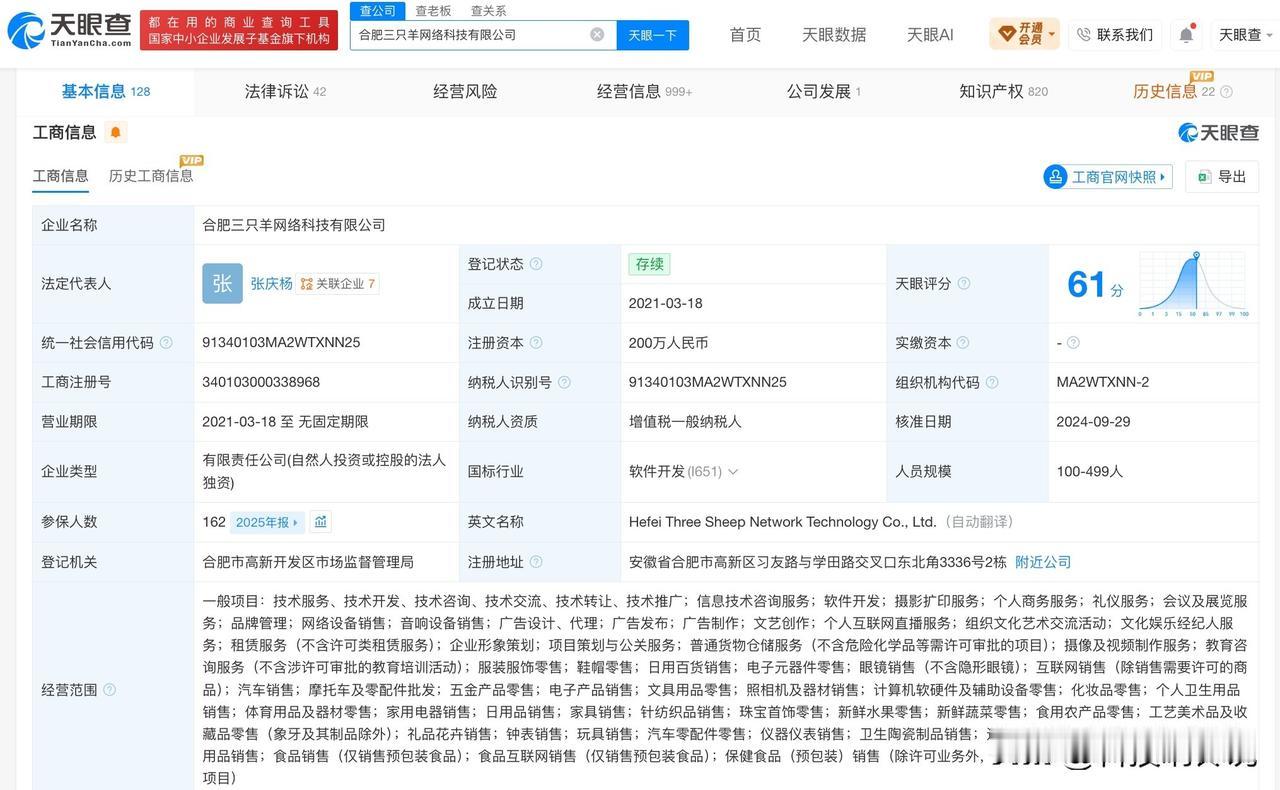Open legal representative 张庆杨 link
This screenshot has width=1280, height=790.
click(x=271, y=284)
